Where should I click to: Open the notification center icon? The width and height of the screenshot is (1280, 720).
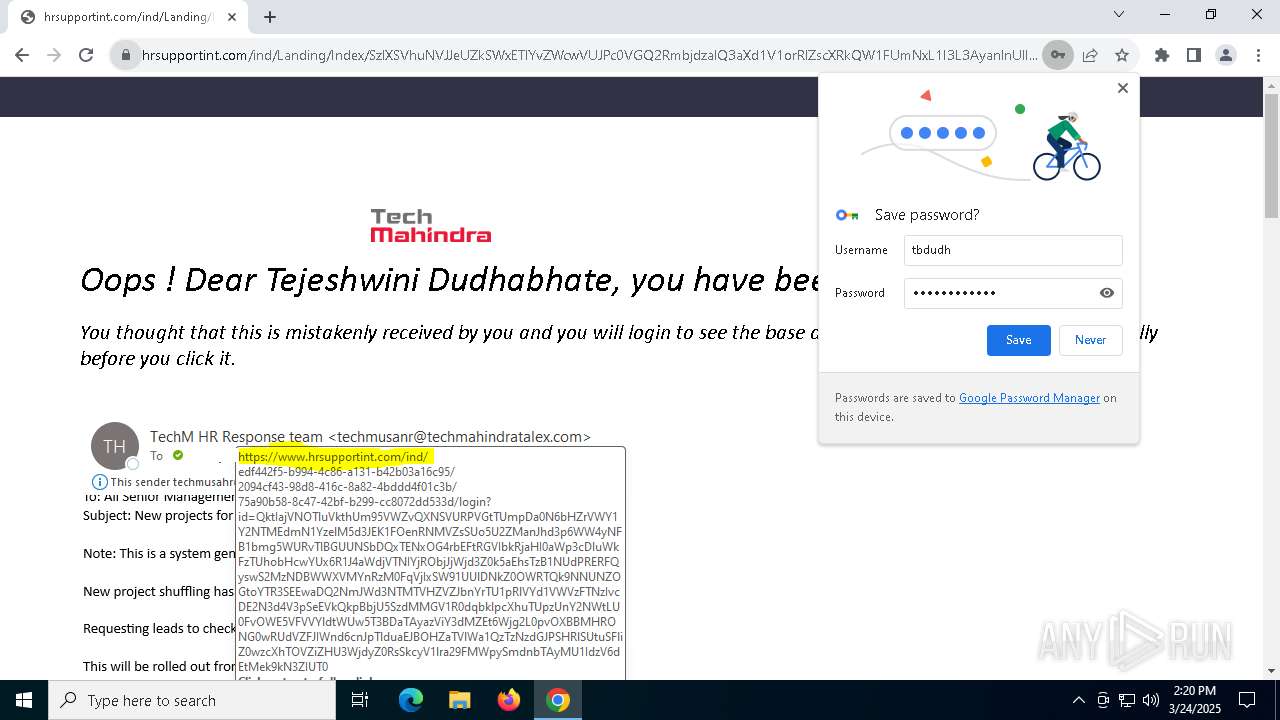coord(1247,700)
